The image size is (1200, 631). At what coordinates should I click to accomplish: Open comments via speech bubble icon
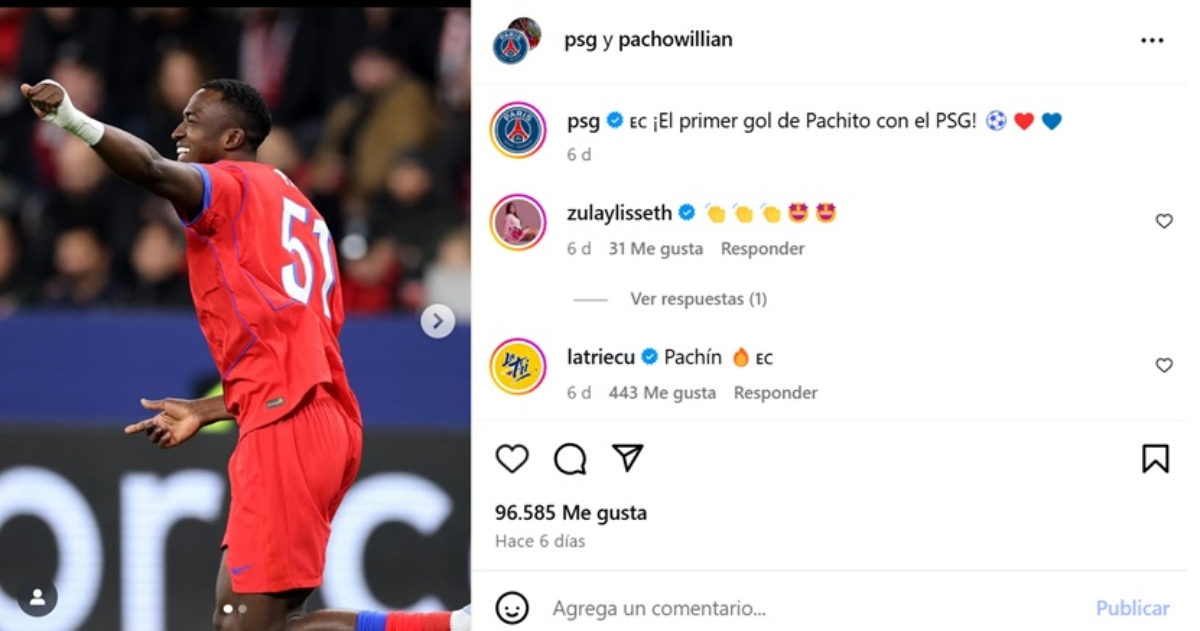pyautogui.click(x=570, y=459)
